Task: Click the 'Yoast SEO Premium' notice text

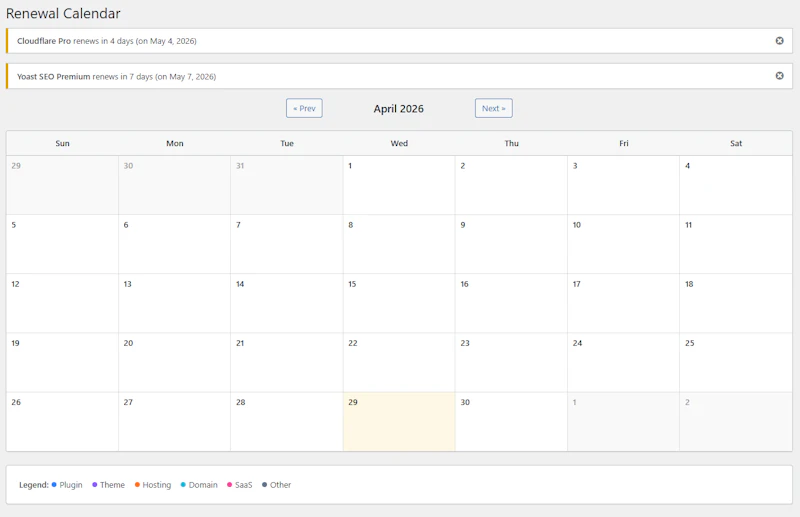Action: [x=54, y=77]
